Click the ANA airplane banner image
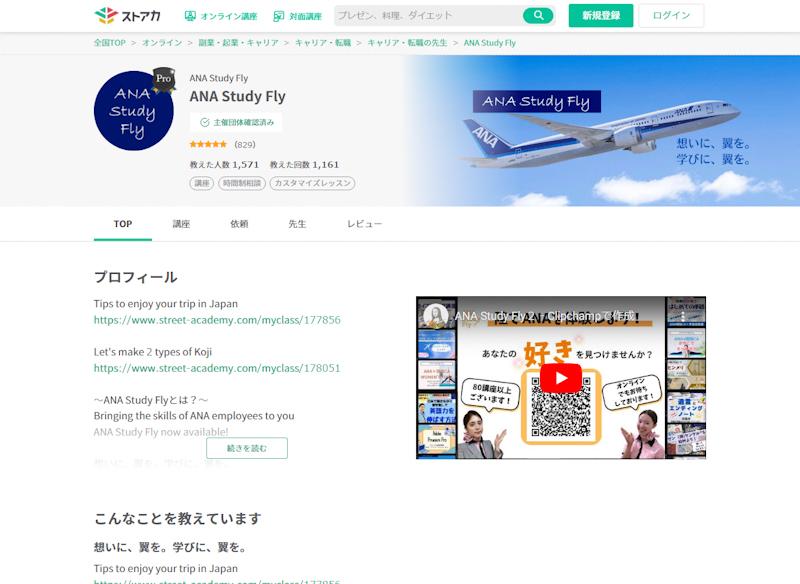Image resolution: width=800 pixels, height=584 pixels. [603, 131]
